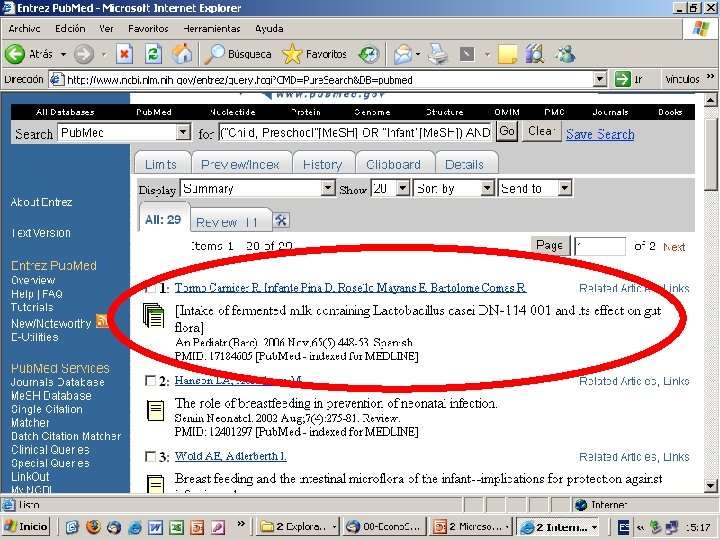Open document icon for result 3
The image size is (720, 540).
[155, 484]
